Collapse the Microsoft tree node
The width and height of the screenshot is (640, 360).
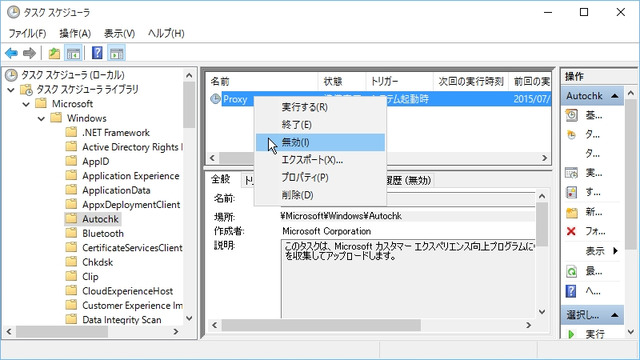point(26,104)
